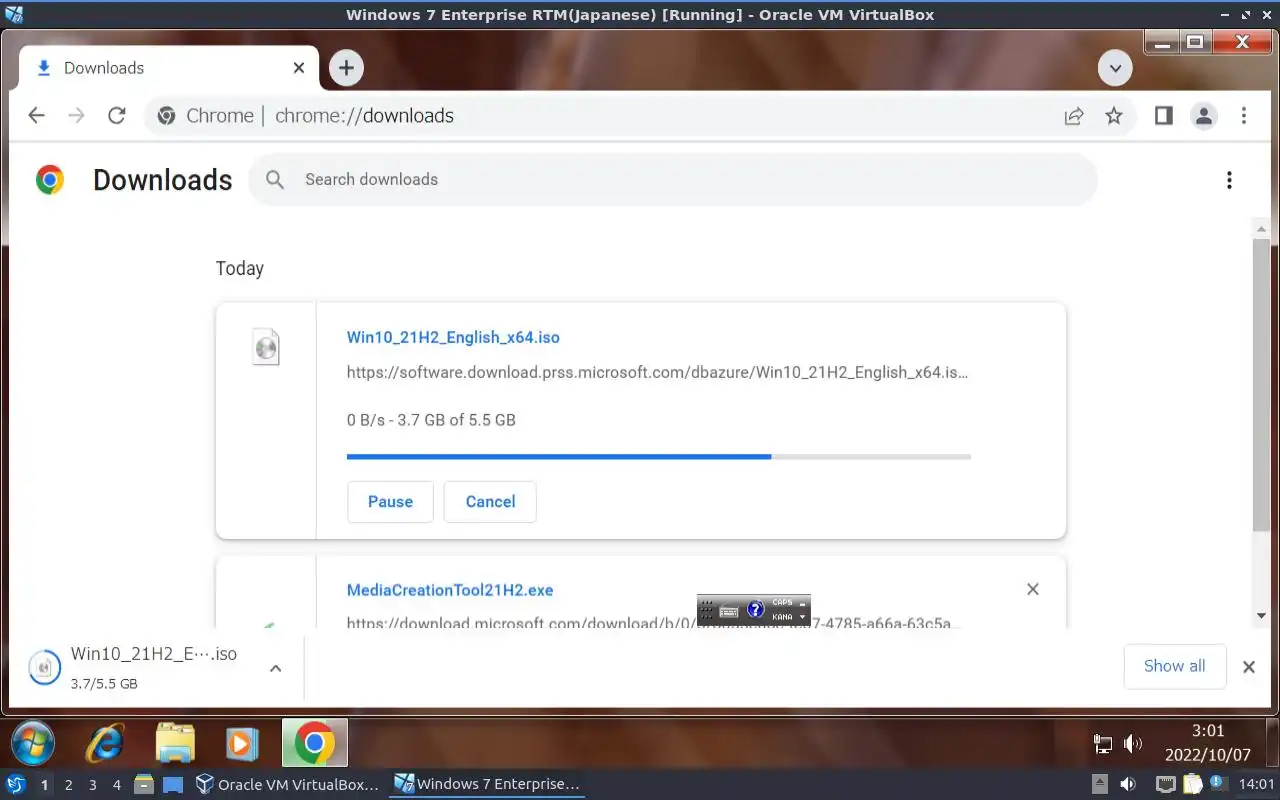1280x800 pixels.
Task: Open Chrome's three-dot main menu
Action: pos(1244,116)
